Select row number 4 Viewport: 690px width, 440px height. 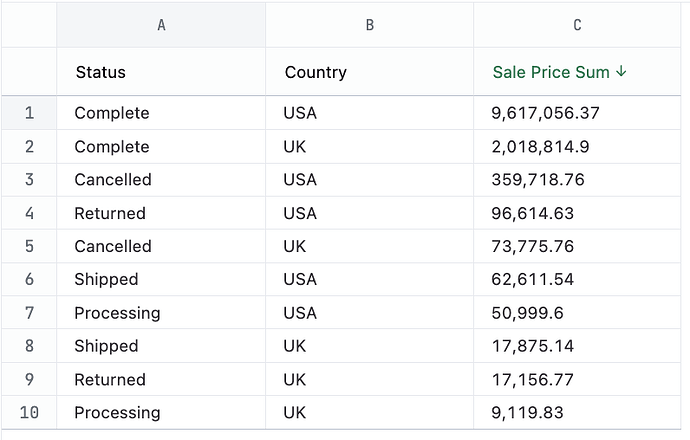click(29, 213)
